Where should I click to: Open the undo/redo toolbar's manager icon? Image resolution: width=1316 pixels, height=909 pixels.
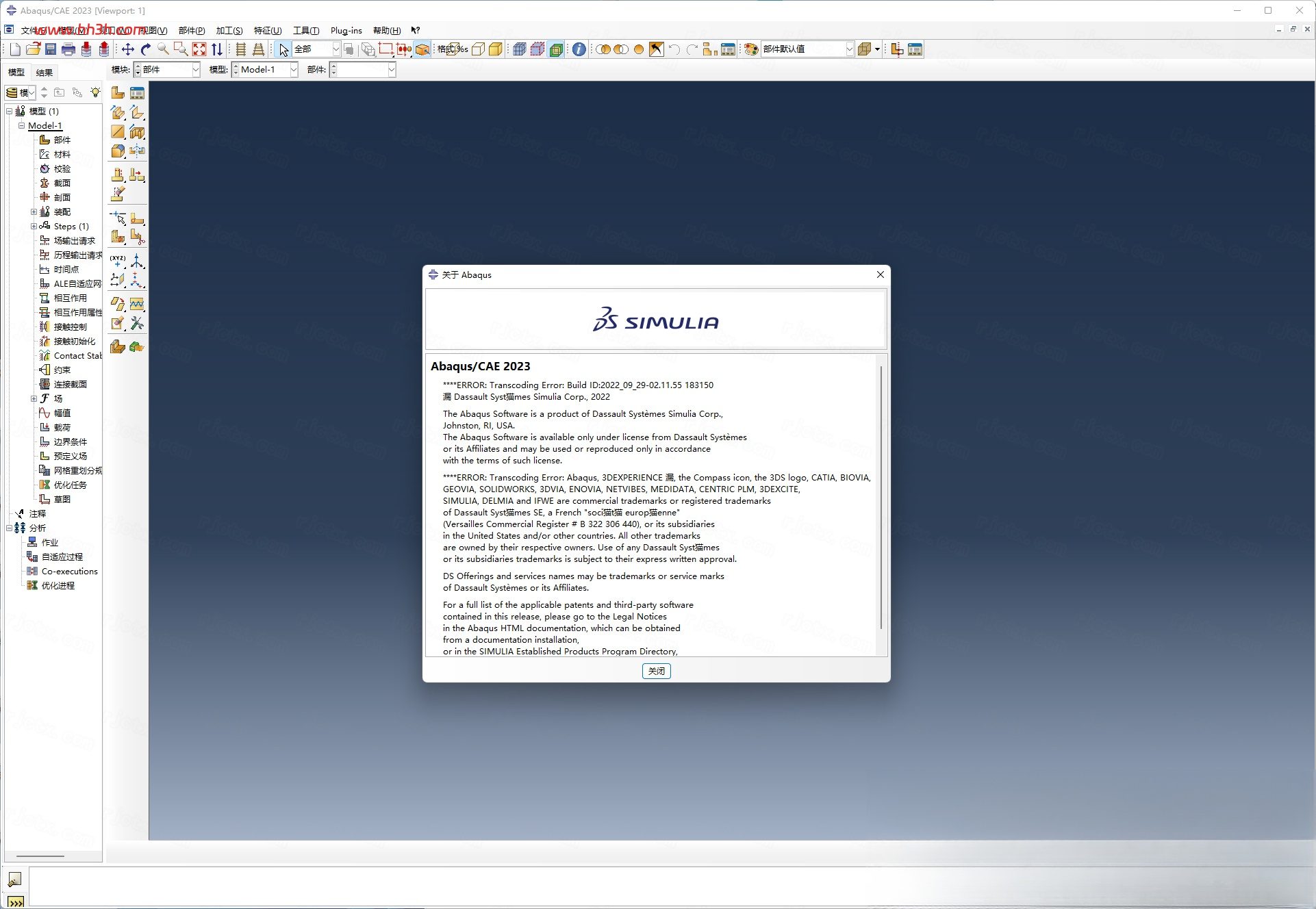pos(729,49)
